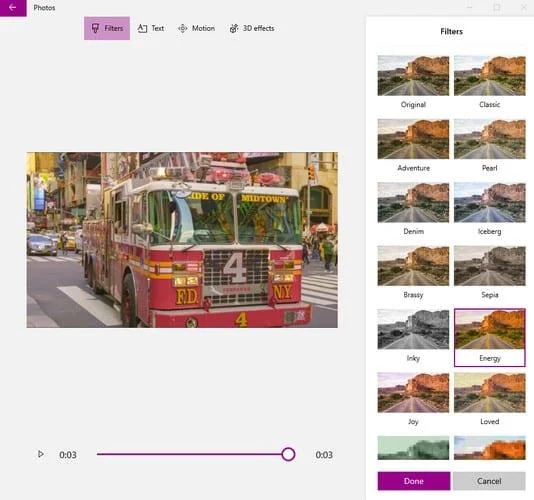Select the Original filter thumbnail
The image size is (534, 500).
tap(413, 76)
